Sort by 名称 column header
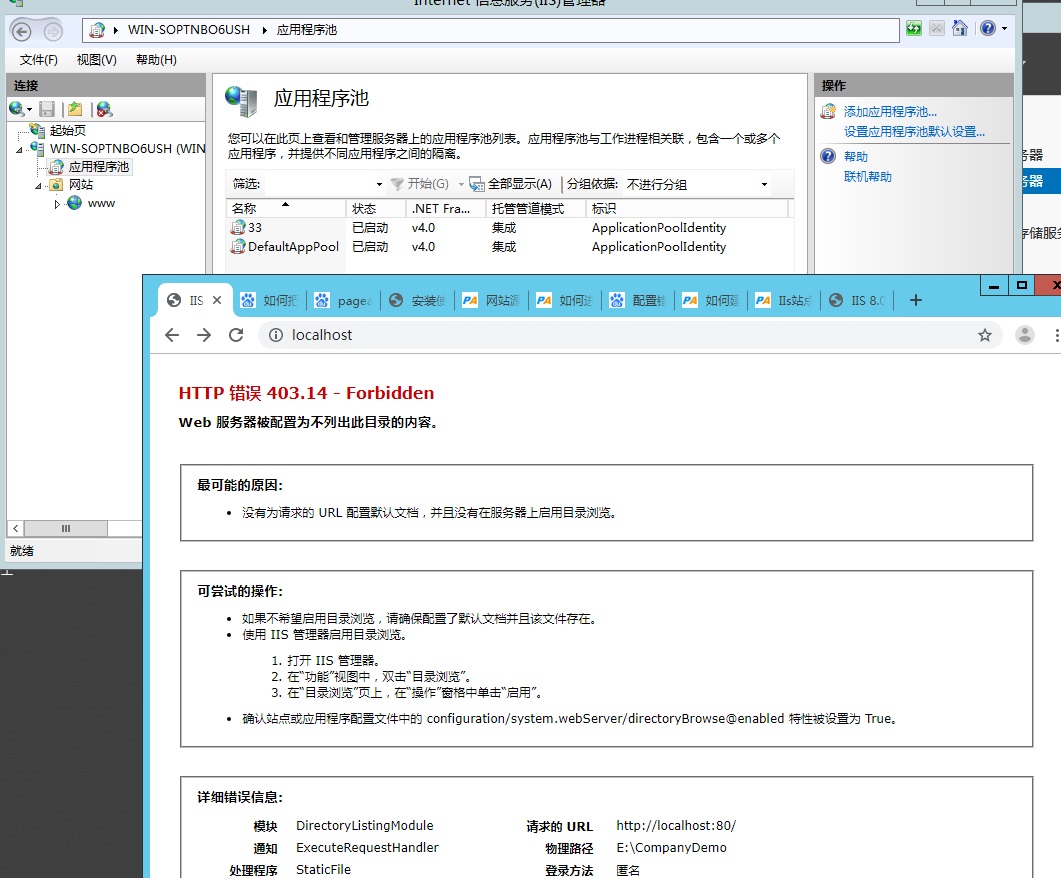The width and height of the screenshot is (1061, 878). pos(286,208)
